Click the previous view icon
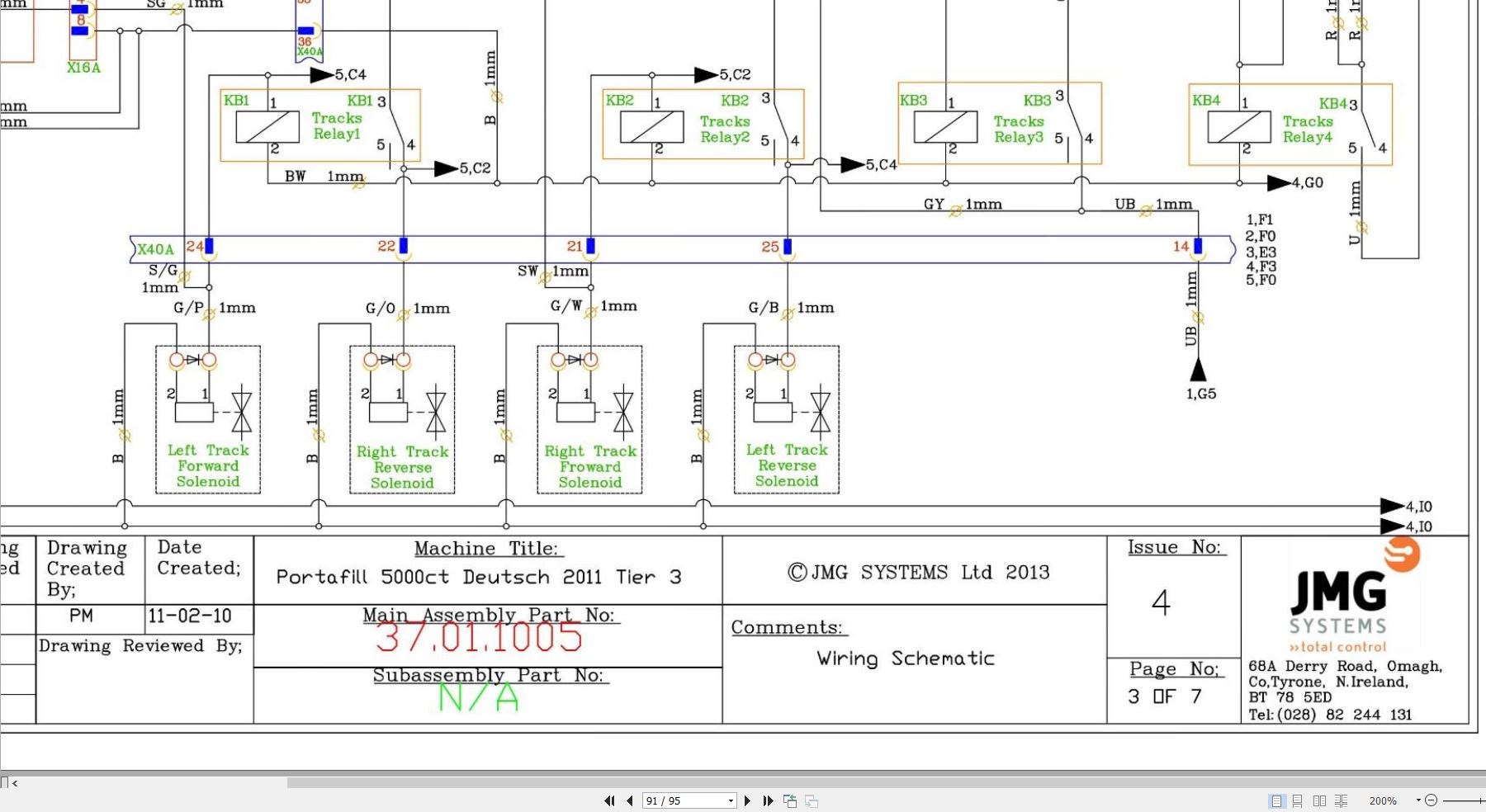The image size is (1486, 812). click(790, 800)
